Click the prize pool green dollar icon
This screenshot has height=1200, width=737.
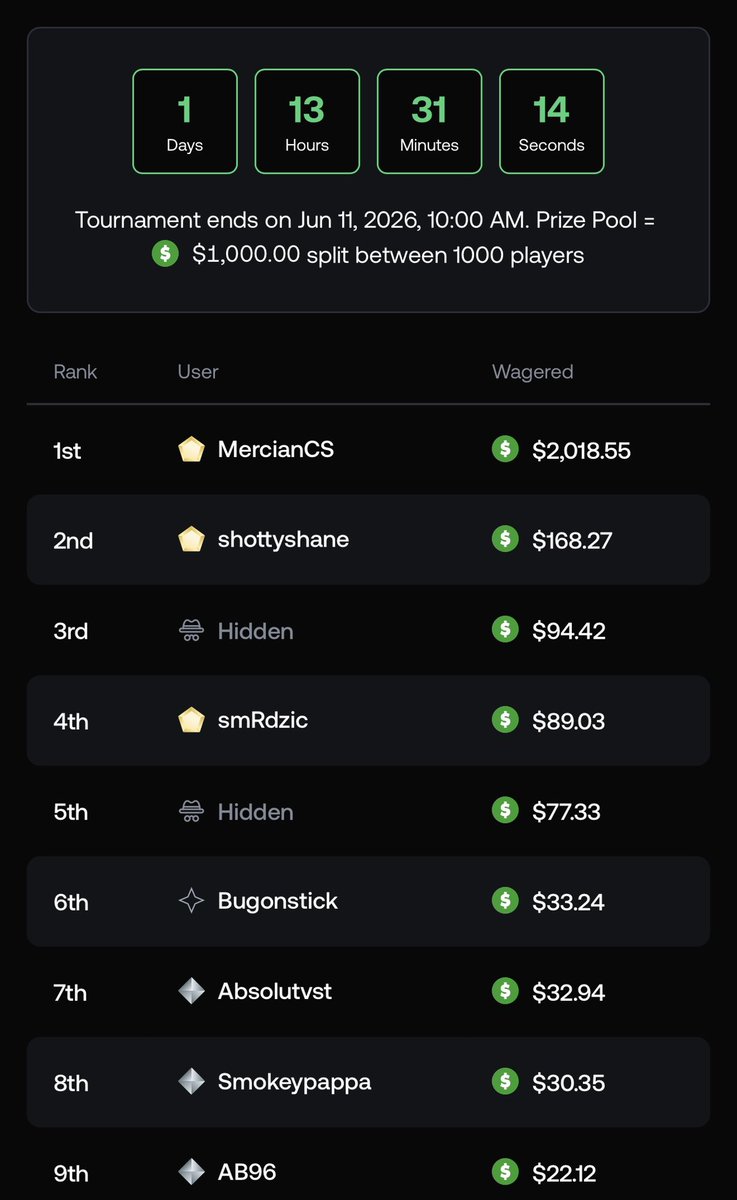(x=165, y=254)
